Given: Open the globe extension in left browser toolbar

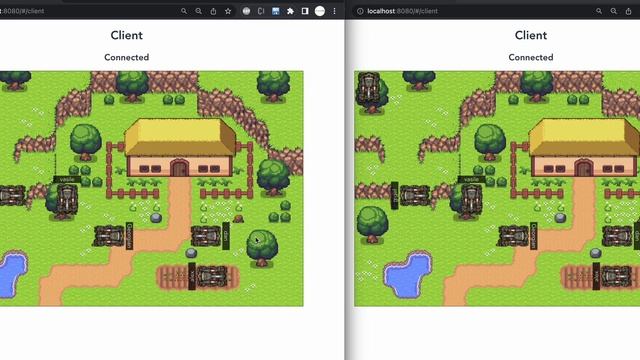Looking at the screenshot, I should (x=246, y=11).
